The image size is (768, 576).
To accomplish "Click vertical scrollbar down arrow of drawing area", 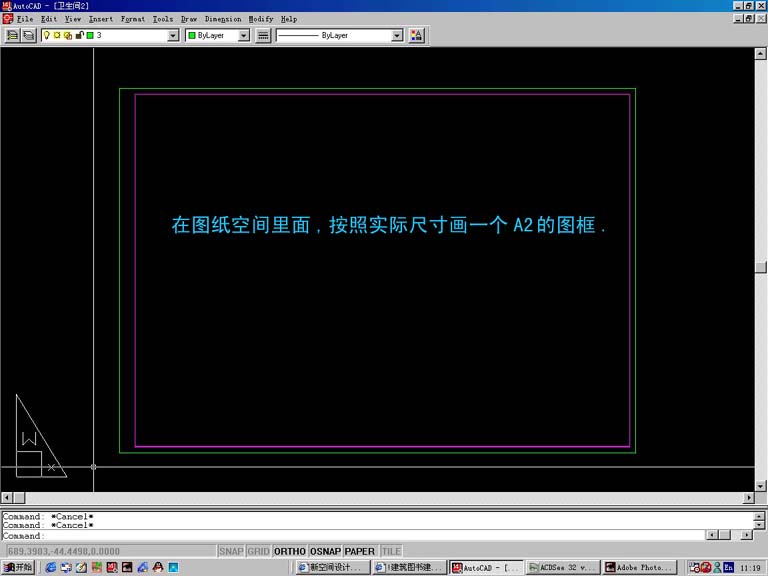I will 760,486.
